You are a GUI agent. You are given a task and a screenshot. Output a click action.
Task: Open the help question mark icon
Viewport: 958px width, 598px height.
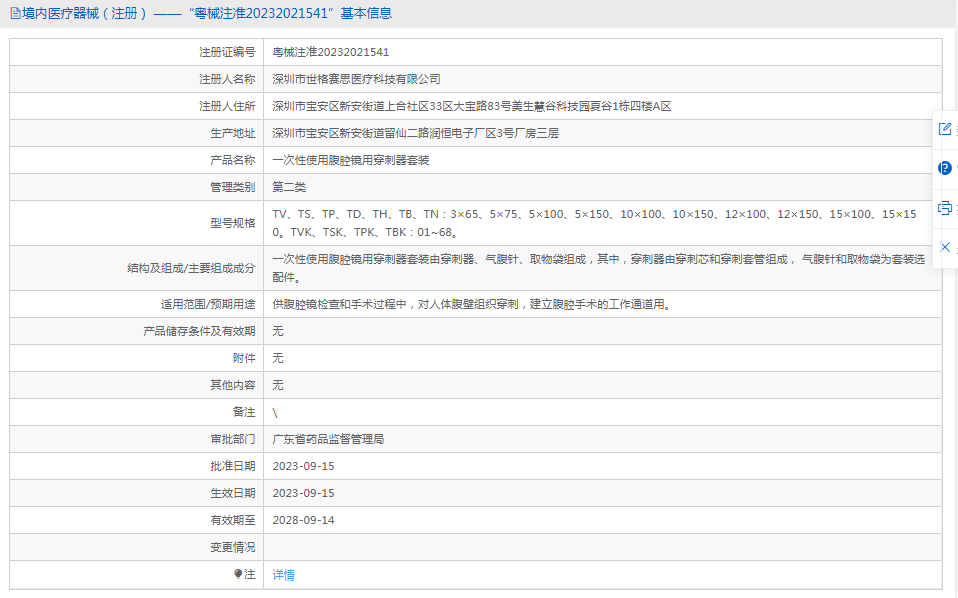pos(945,168)
